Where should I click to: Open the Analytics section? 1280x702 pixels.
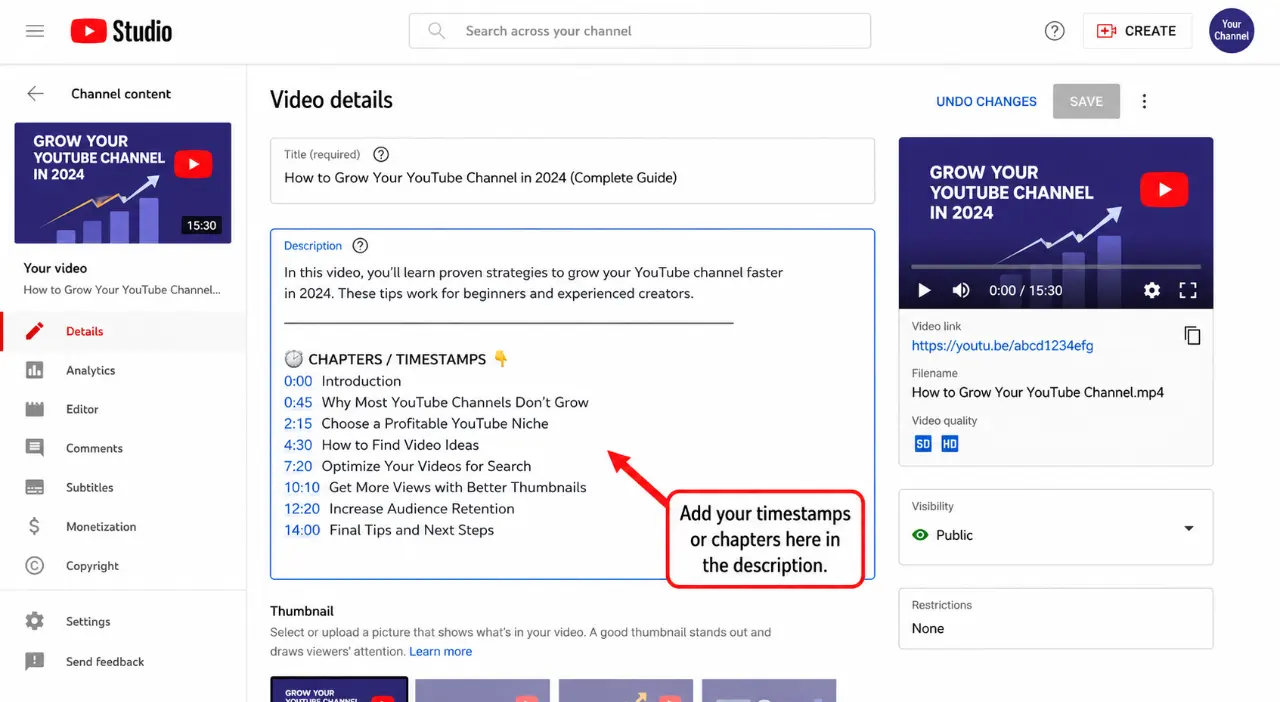pos(123,370)
